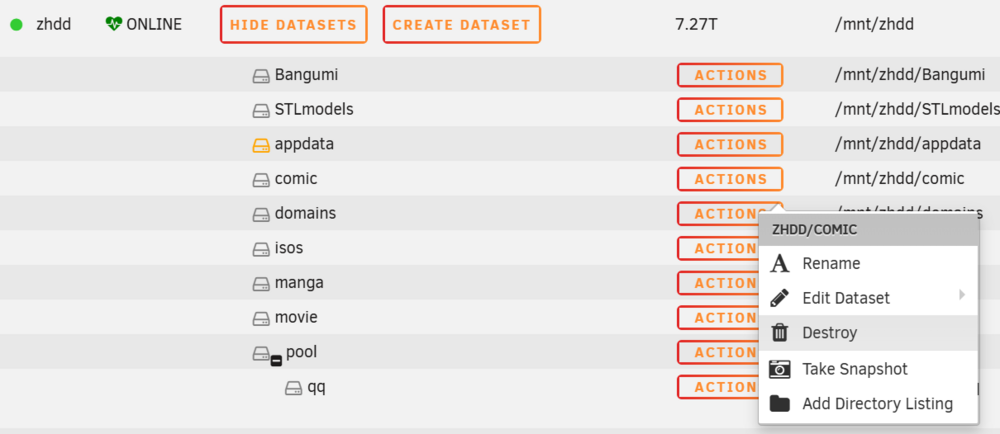This screenshot has width=1000, height=434.
Task: Click the camera icon for Take Snapshot
Action: pyautogui.click(x=779, y=369)
